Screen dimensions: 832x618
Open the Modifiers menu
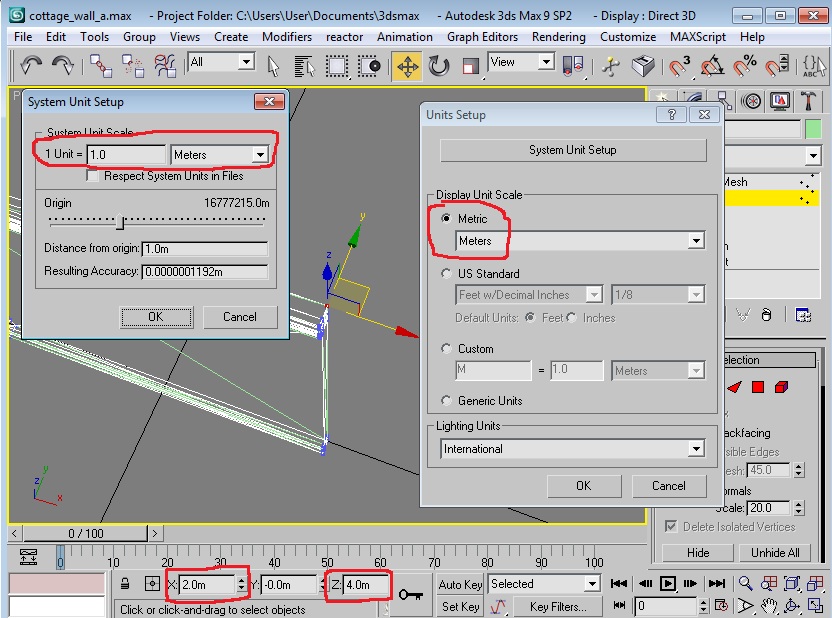click(x=287, y=37)
